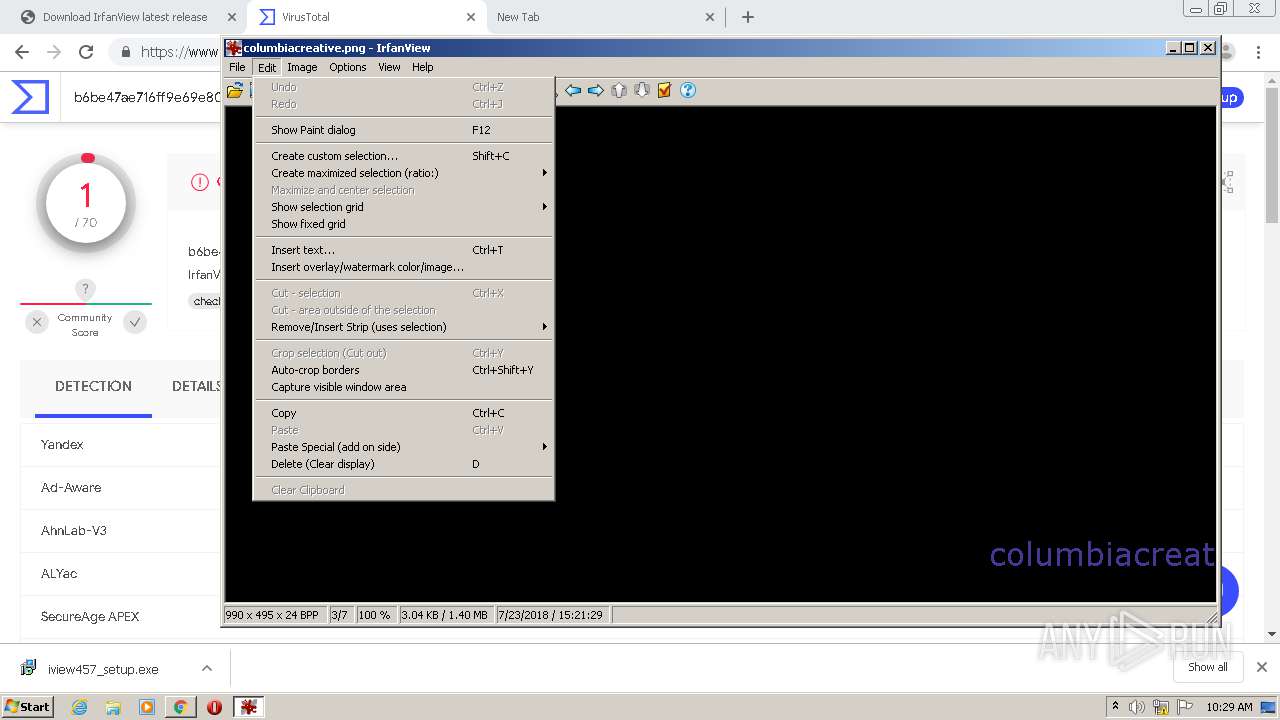This screenshot has width=1280, height=720.
Task: Click the 3/7 image index status
Action: coord(340,615)
